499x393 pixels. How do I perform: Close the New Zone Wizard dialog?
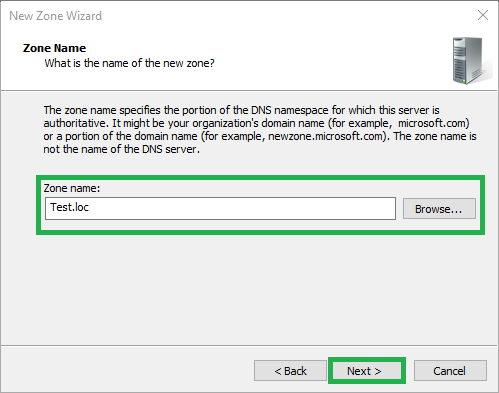pyautogui.click(x=483, y=15)
